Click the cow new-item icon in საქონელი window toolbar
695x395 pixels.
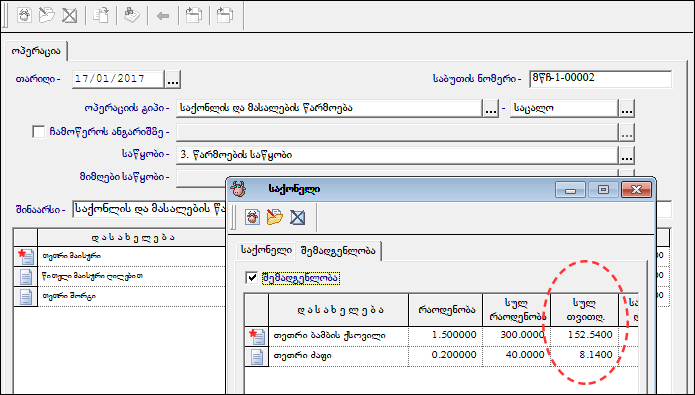[x=253, y=217]
